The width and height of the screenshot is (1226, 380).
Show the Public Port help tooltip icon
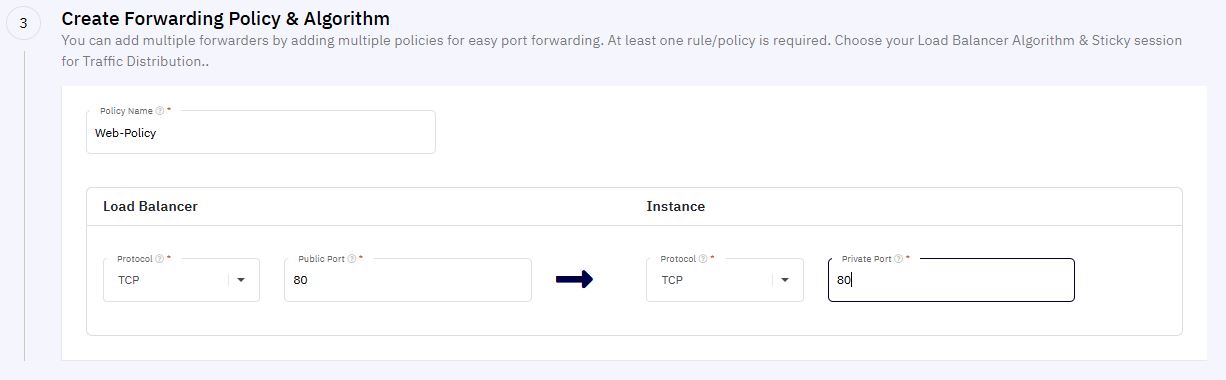(x=352, y=259)
